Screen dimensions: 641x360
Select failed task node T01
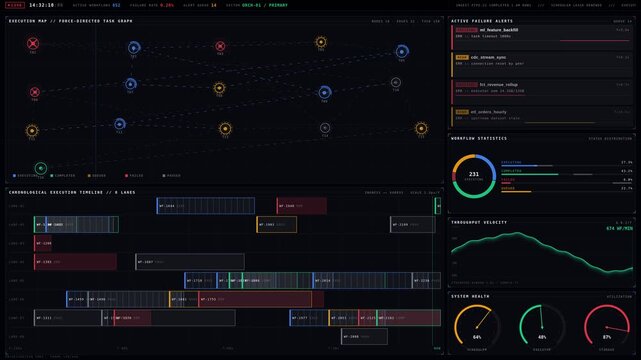pyautogui.click(x=33, y=43)
